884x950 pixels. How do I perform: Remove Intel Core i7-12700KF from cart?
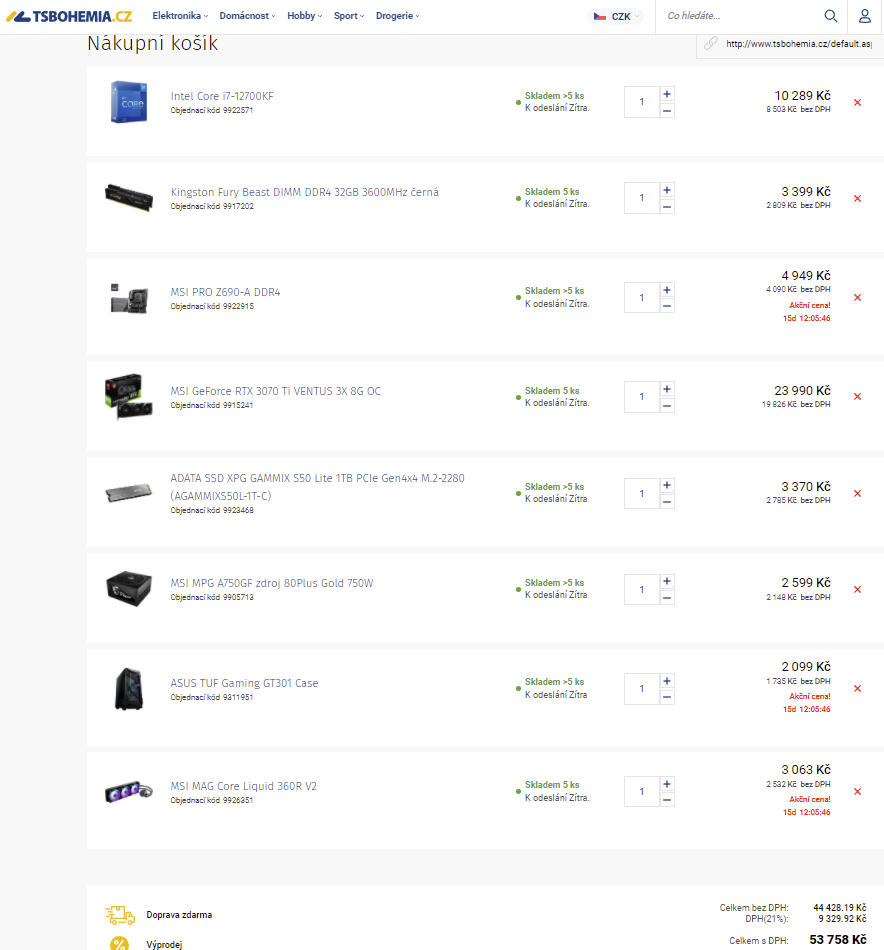857,102
